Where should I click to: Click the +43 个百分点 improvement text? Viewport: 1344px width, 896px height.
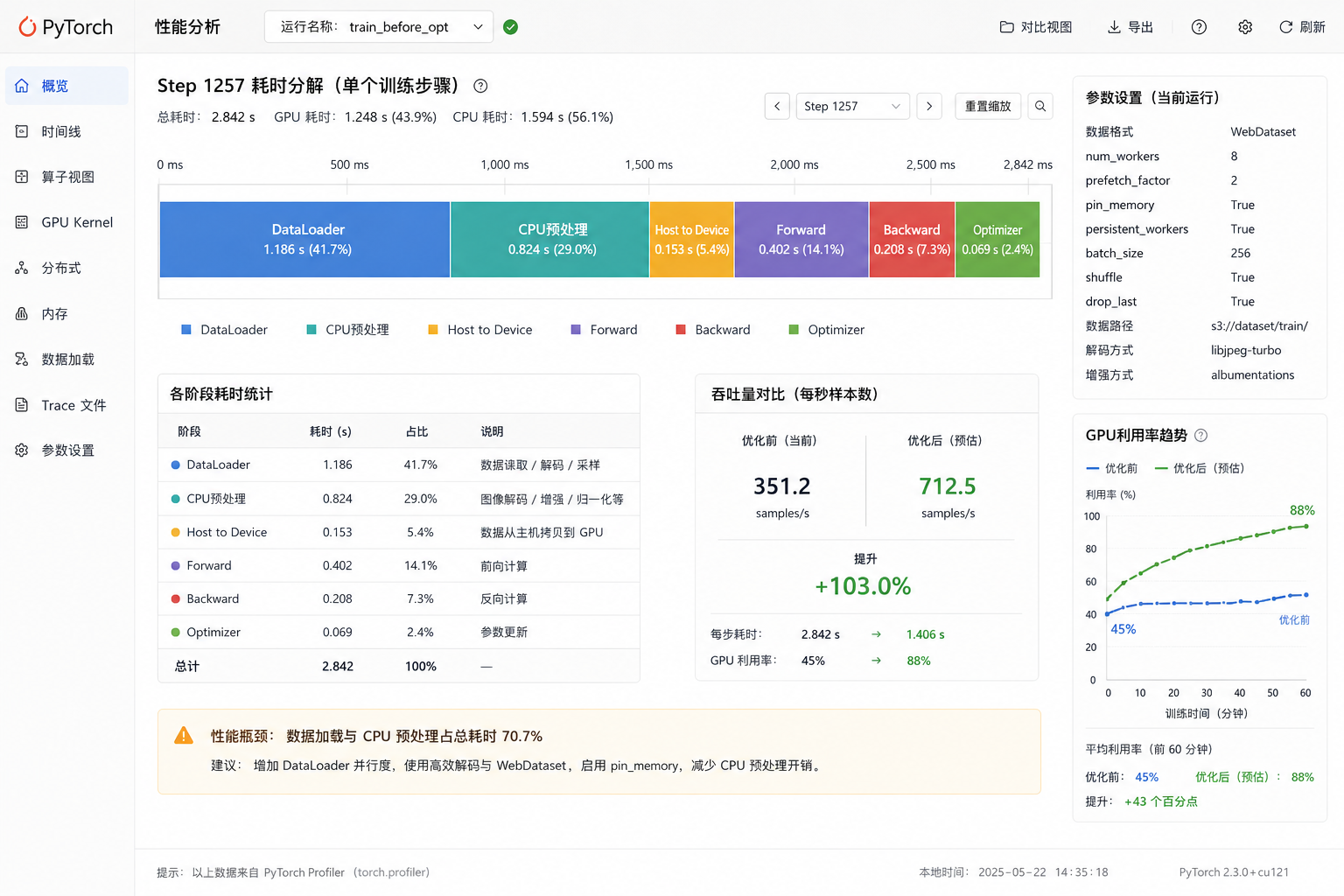click(x=1161, y=801)
